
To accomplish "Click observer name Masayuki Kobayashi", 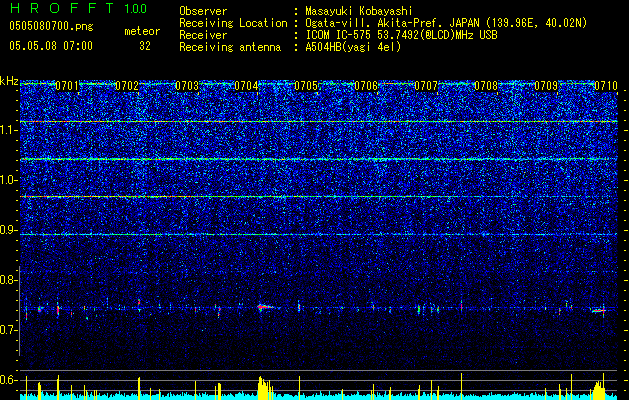I will (359, 11).
